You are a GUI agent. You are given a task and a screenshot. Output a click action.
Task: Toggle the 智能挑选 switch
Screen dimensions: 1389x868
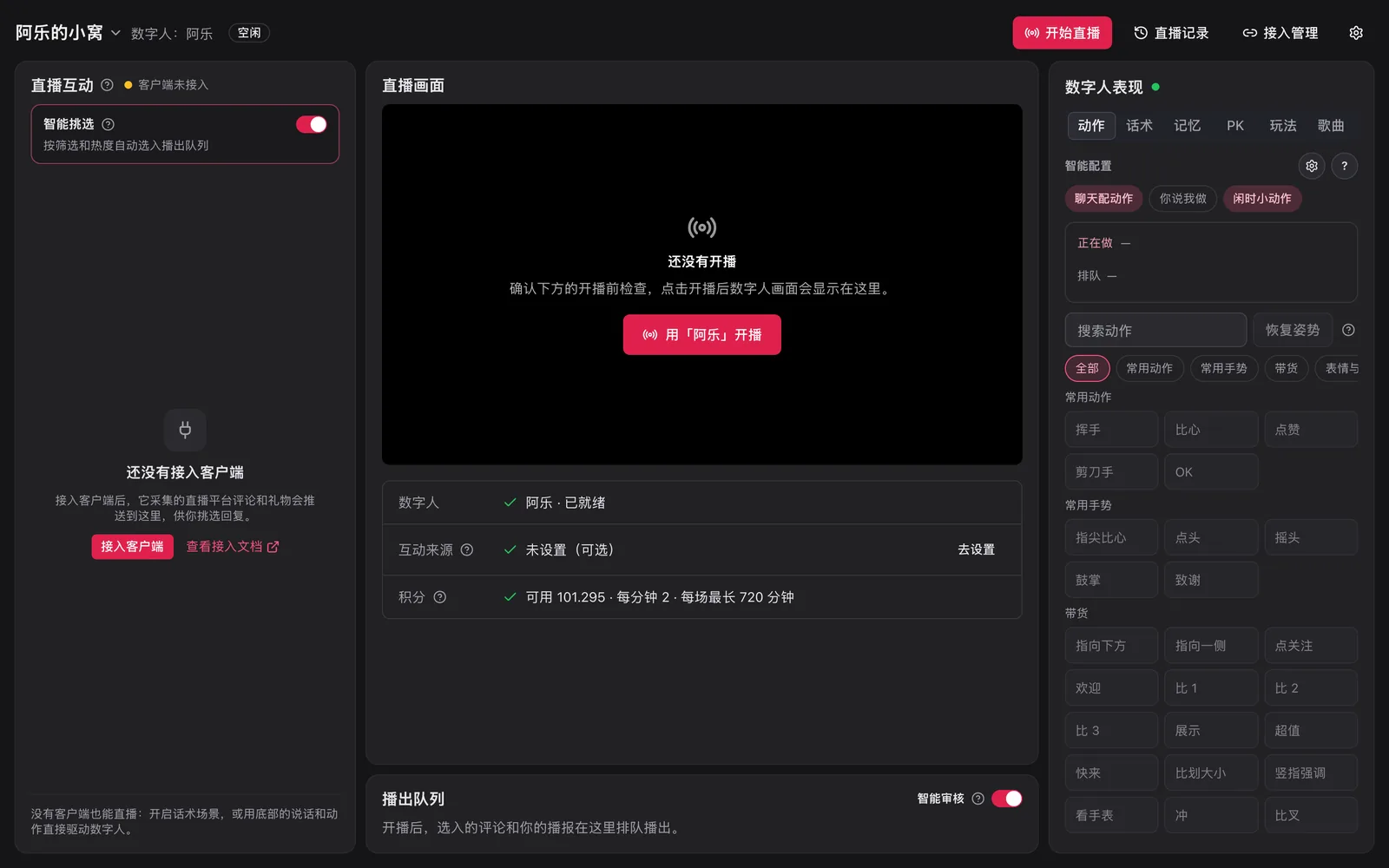click(x=311, y=124)
